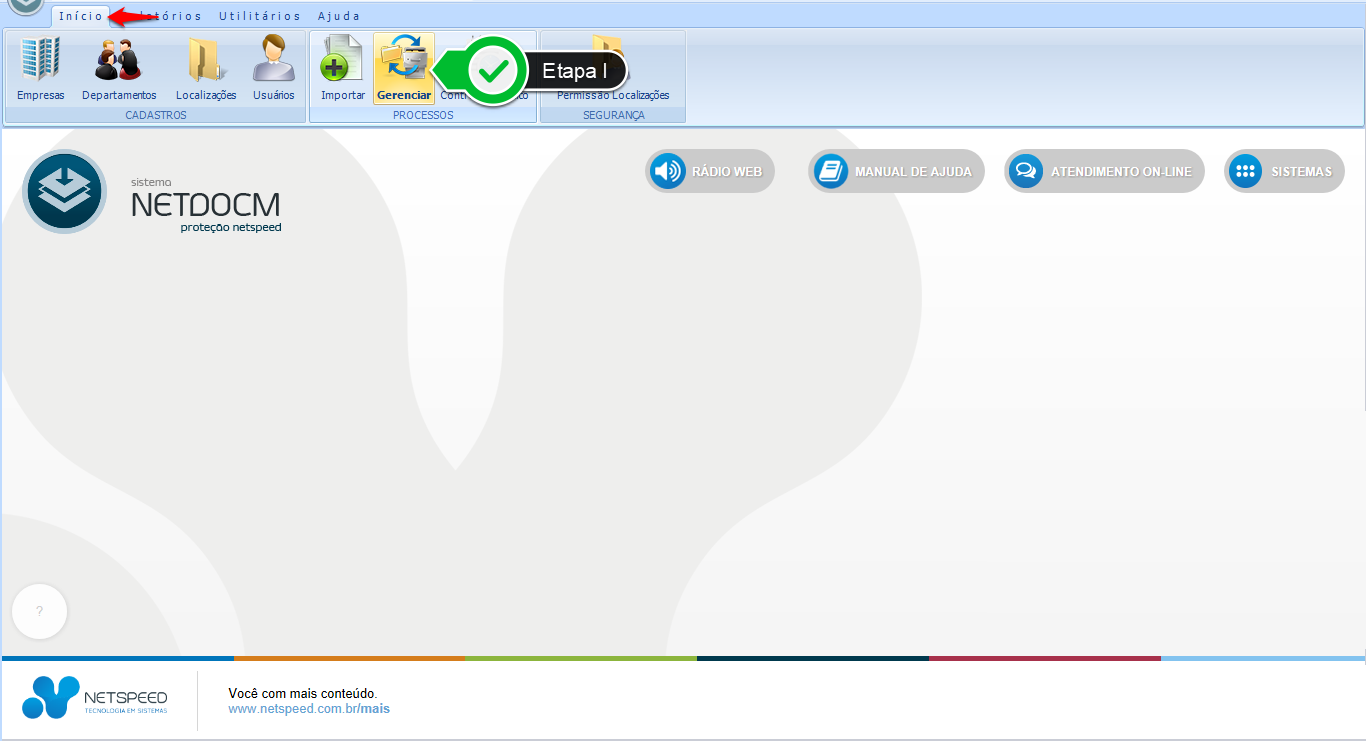Start Atendimento On-line chat
The width and height of the screenshot is (1366, 741).
coord(1105,171)
